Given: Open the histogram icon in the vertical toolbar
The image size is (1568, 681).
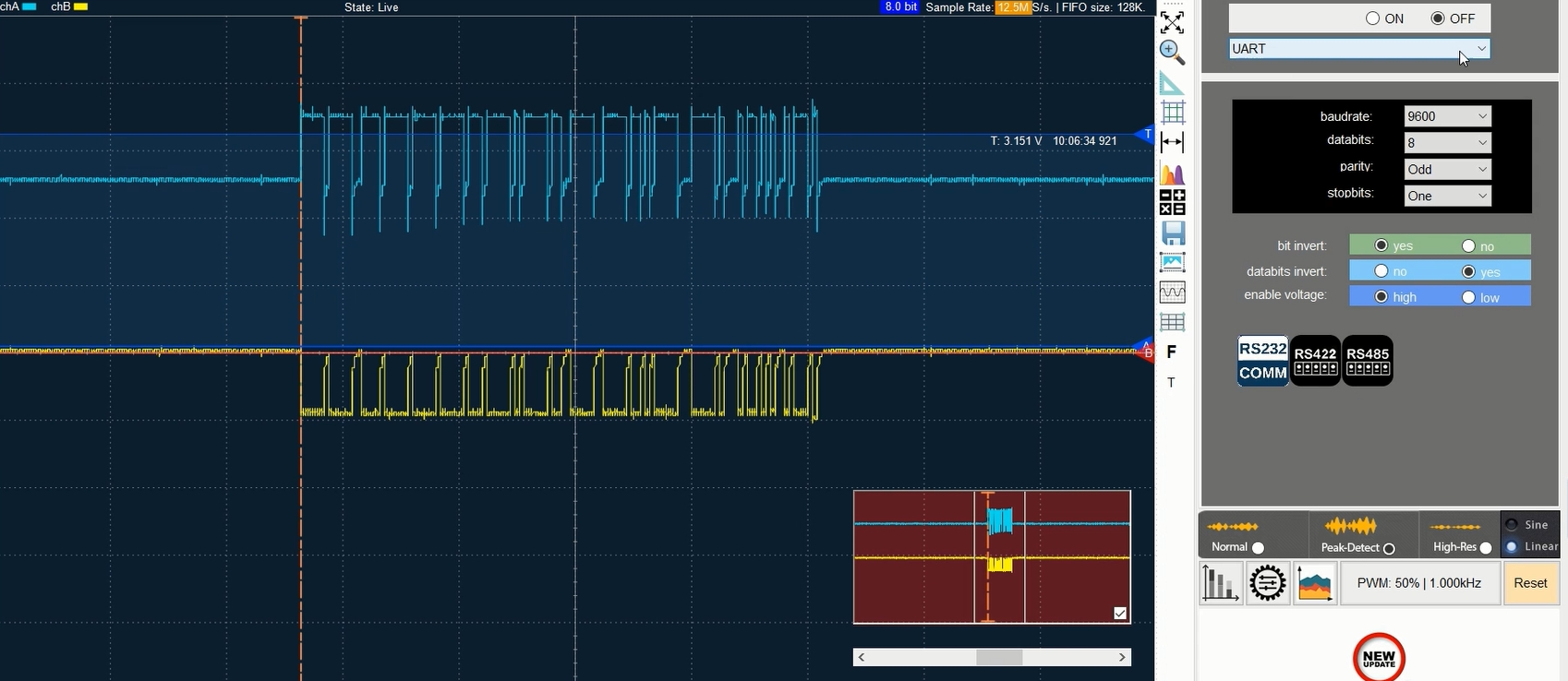Looking at the screenshot, I should (x=1172, y=173).
